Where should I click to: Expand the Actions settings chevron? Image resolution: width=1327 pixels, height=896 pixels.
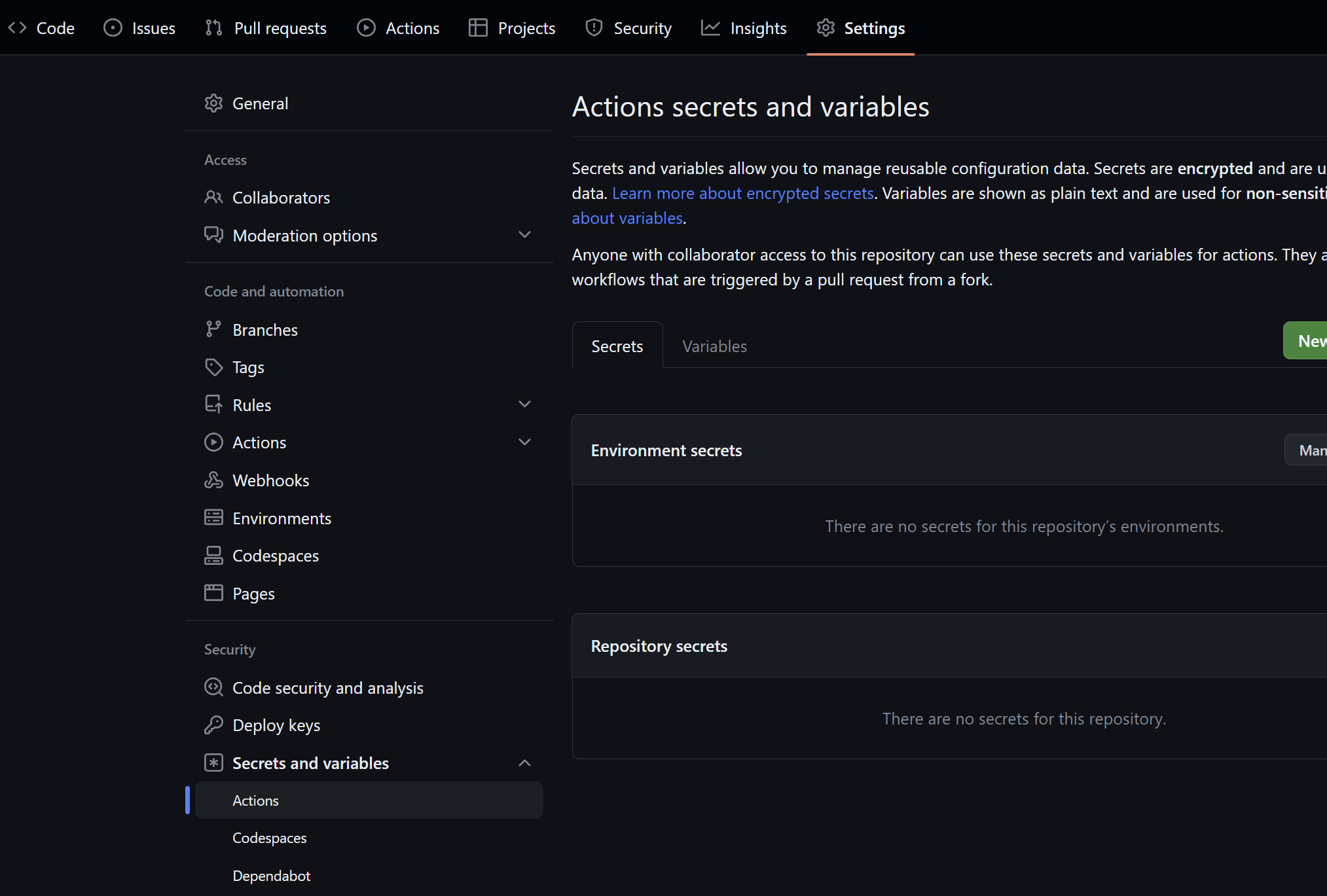[x=524, y=442]
